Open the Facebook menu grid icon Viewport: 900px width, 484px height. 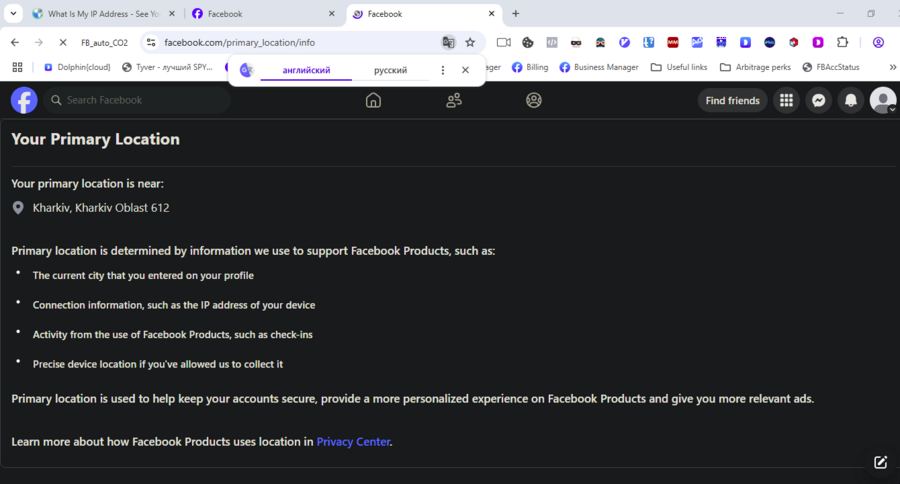pyautogui.click(x=786, y=100)
